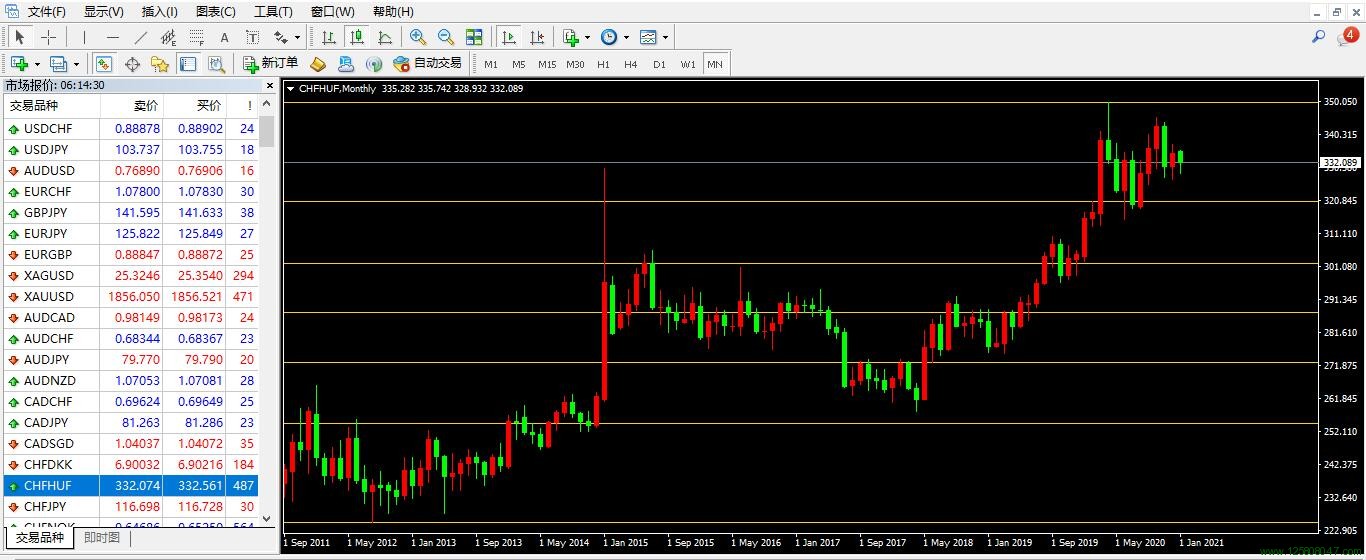
Task: Open the MetaEditor icon
Action: [x=318, y=64]
